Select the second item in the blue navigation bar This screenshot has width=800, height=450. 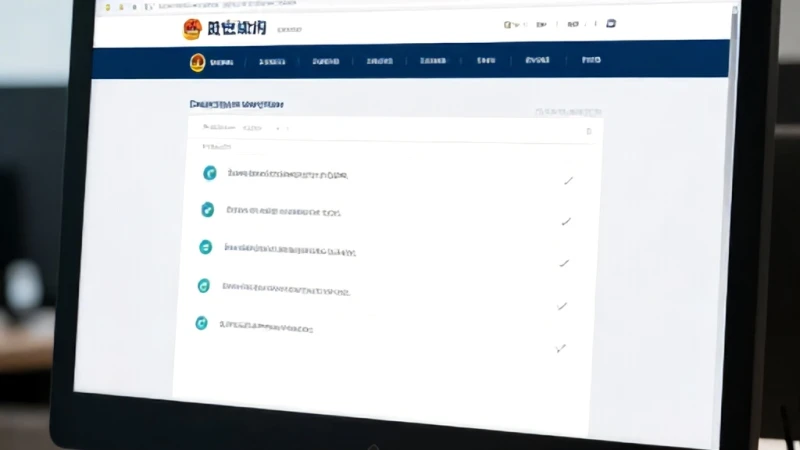[272, 62]
